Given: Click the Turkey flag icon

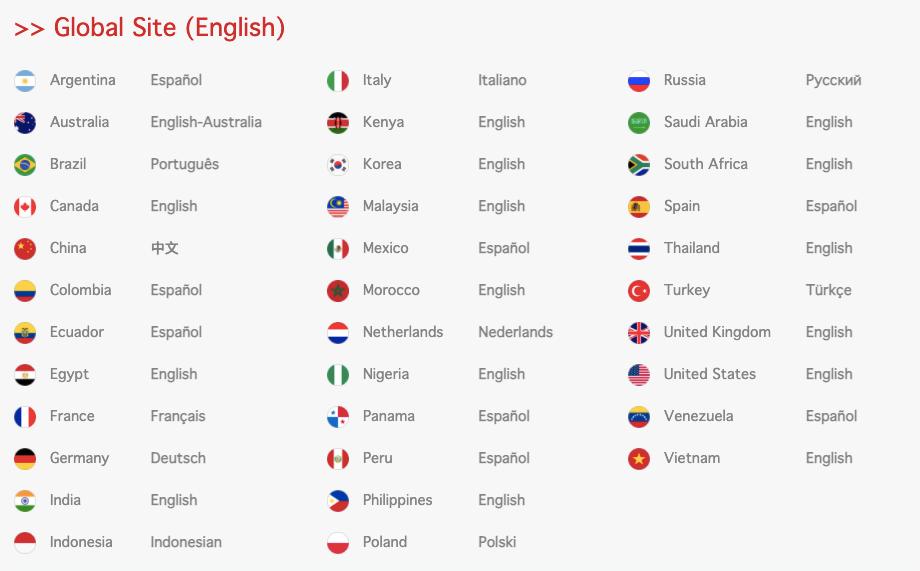Looking at the screenshot, I should coord(639,291).
